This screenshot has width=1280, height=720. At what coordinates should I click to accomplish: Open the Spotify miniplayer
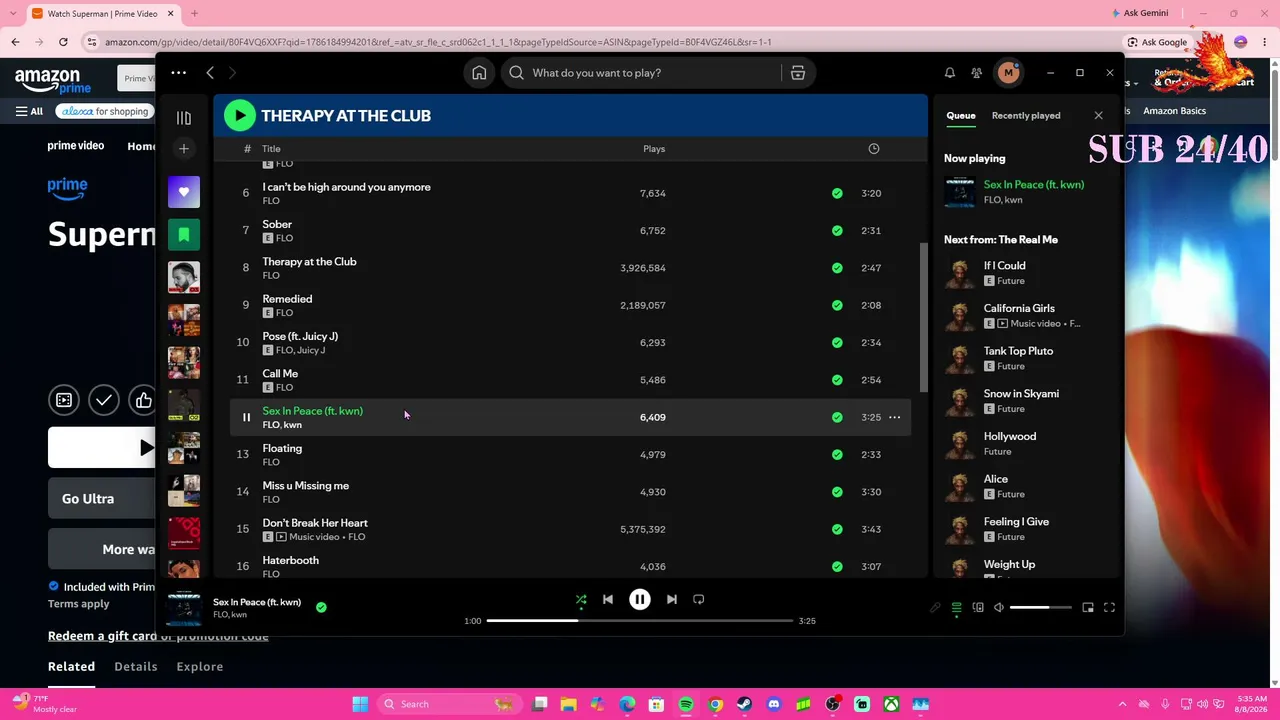1088,608
